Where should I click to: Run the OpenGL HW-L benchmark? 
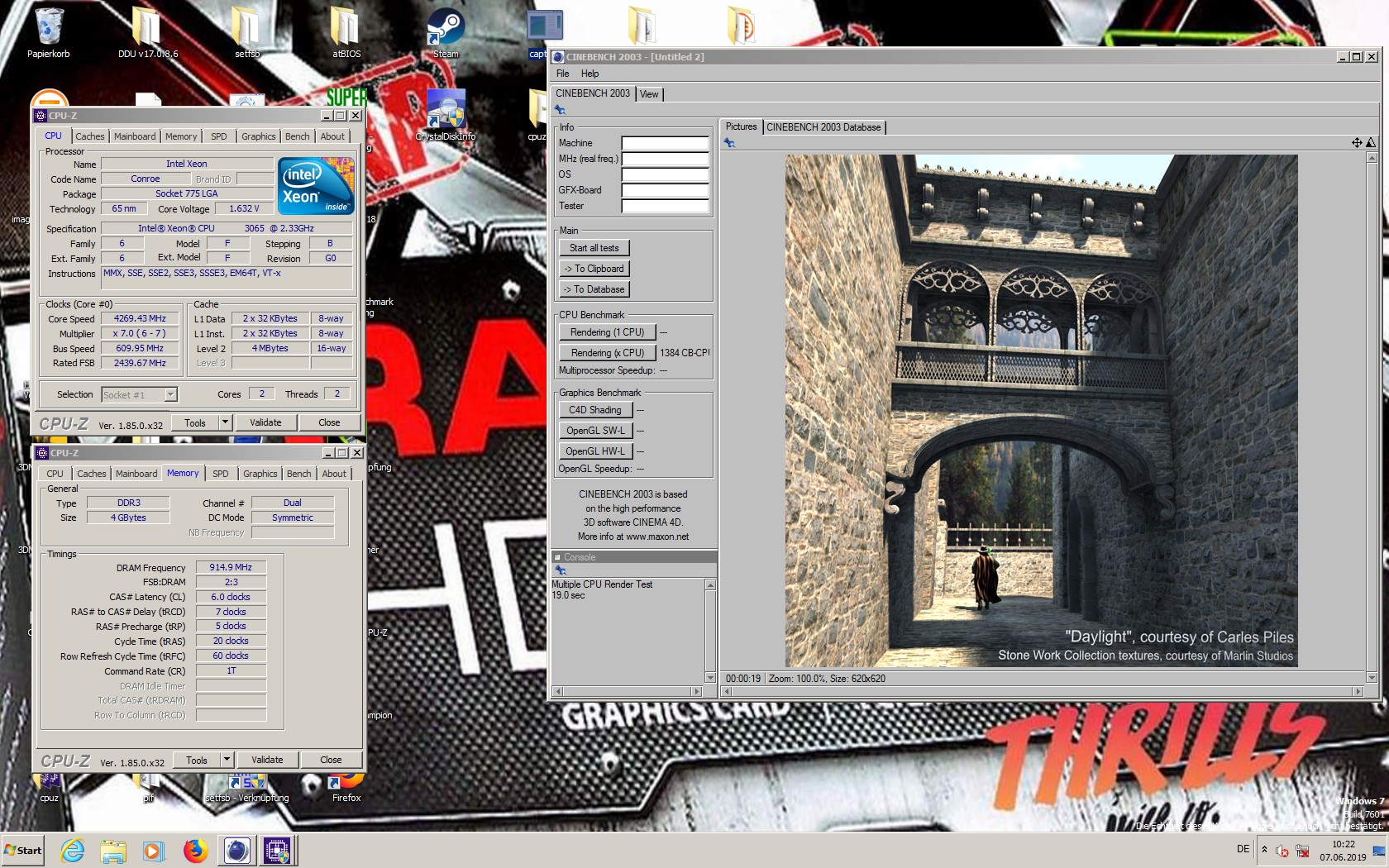(x=595, y=451)
